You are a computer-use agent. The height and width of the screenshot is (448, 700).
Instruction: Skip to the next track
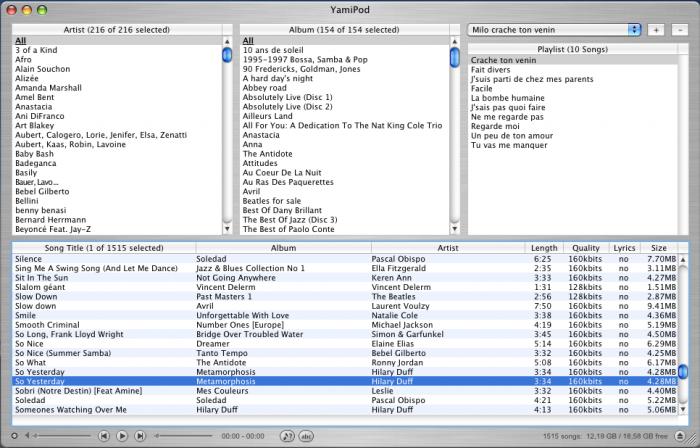click(x=140, y=436)
